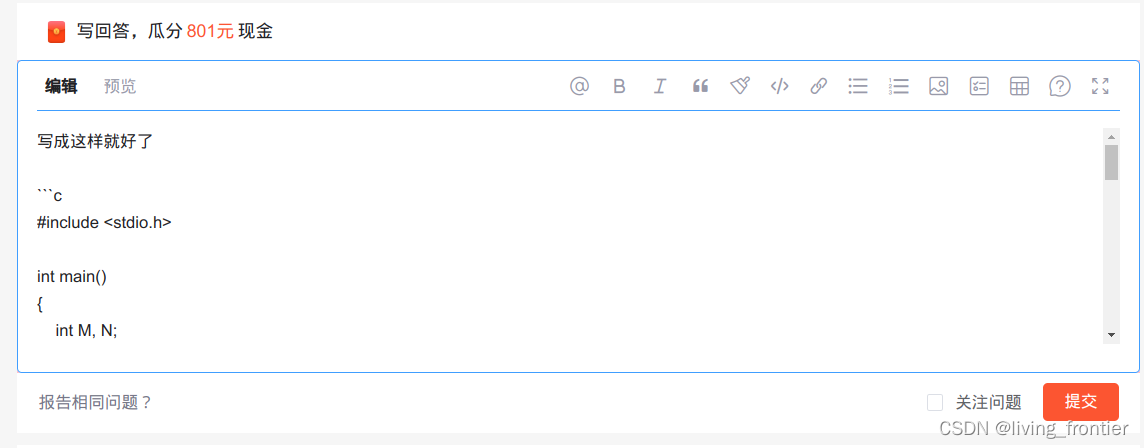Apply italic formatting with the I icon

click(x=660, y=86)
